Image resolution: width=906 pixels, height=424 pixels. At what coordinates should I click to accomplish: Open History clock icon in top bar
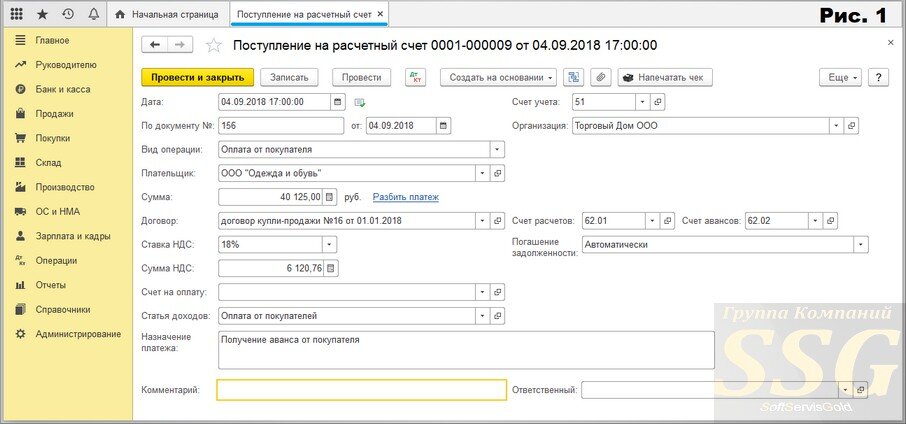click(68, 14)
